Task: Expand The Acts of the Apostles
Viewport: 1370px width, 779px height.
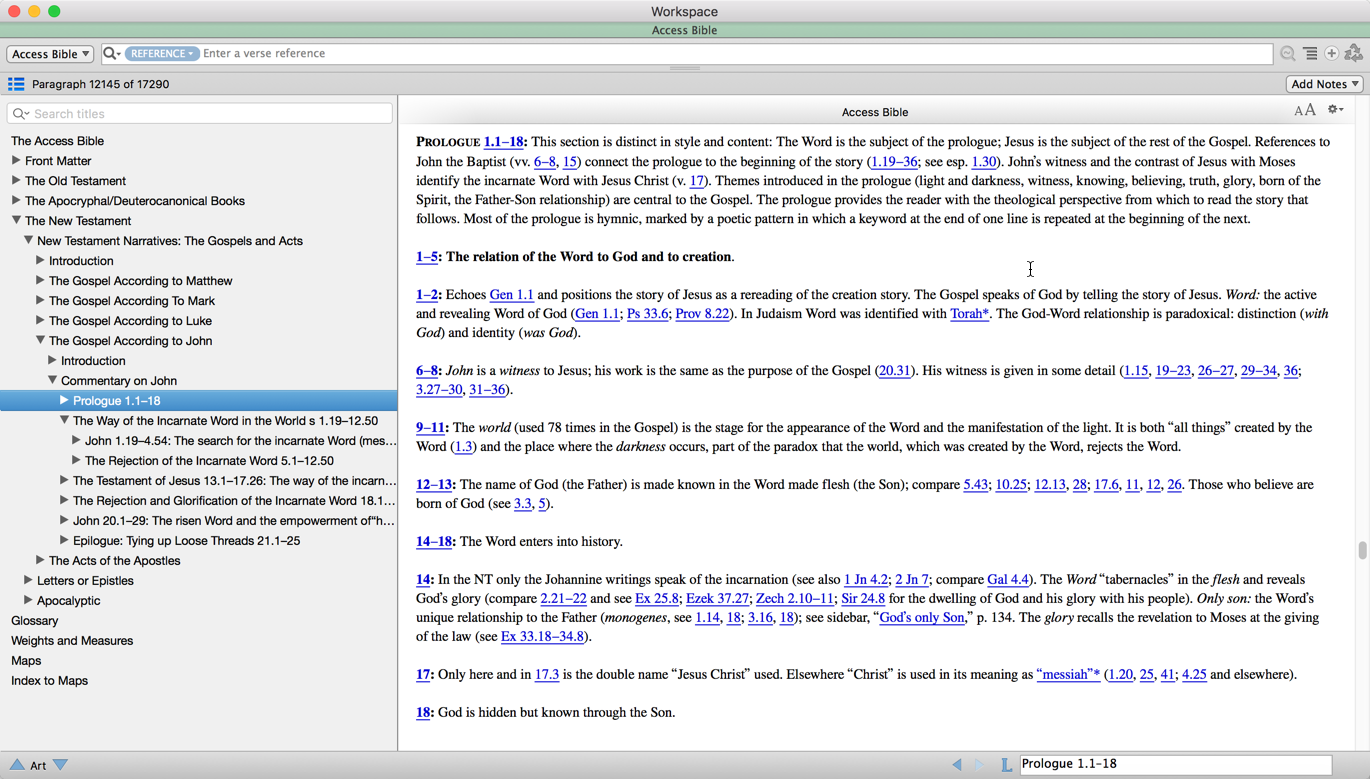Action: (40, 560)
